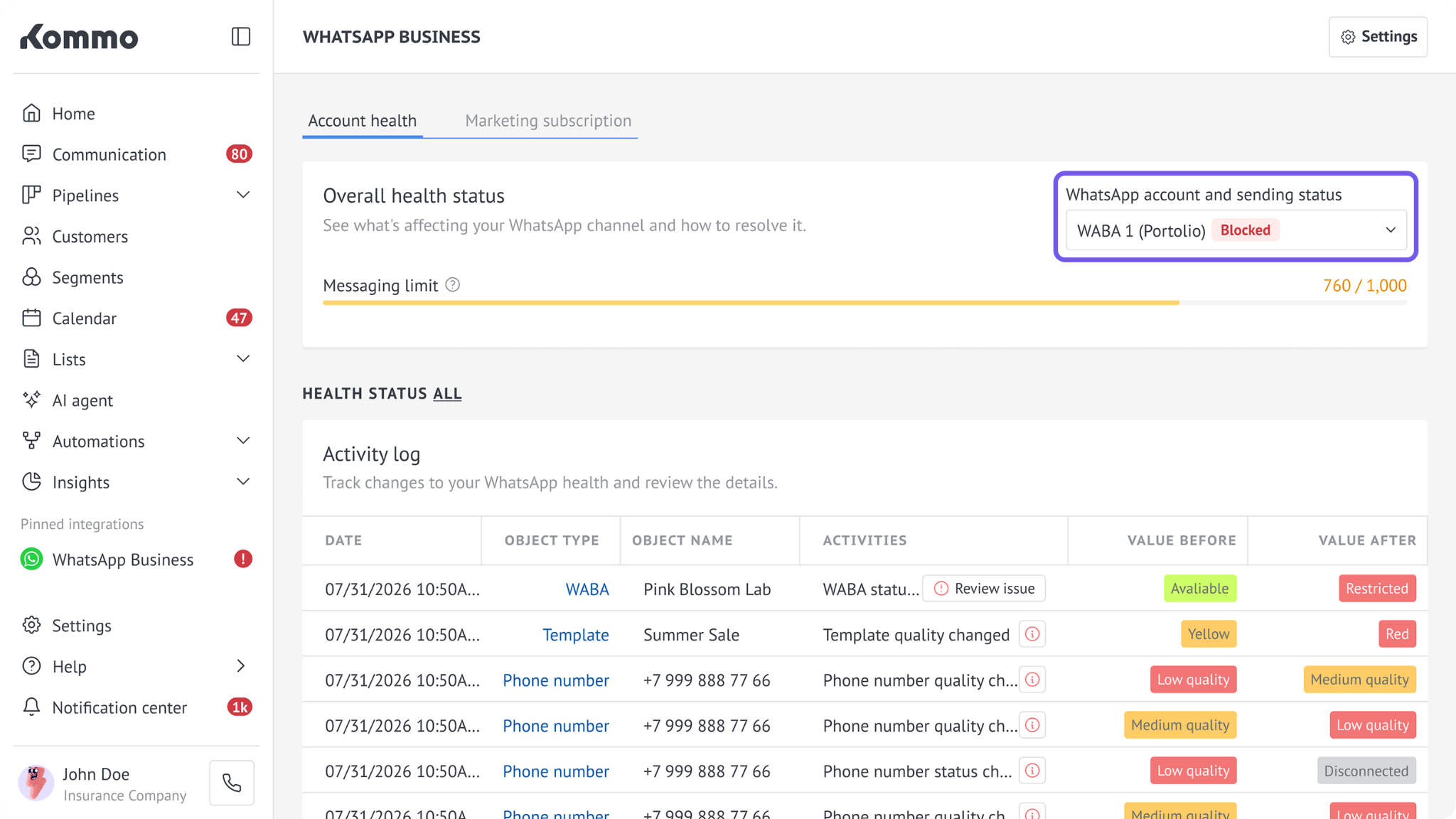The image size is (1456, 819).
Task: Click the 760 / 1,000 limit value
Action: tap(1365, 286)
